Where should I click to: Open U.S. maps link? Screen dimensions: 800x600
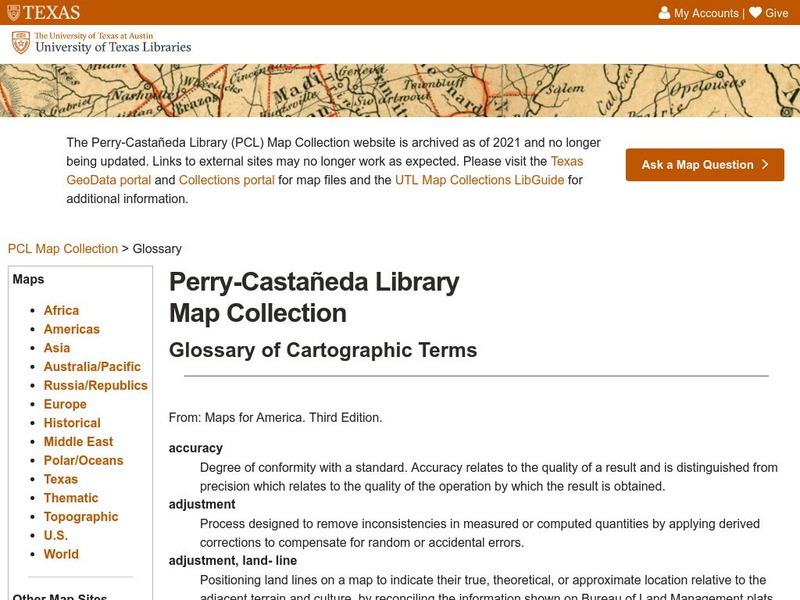(x=56, y=535)
